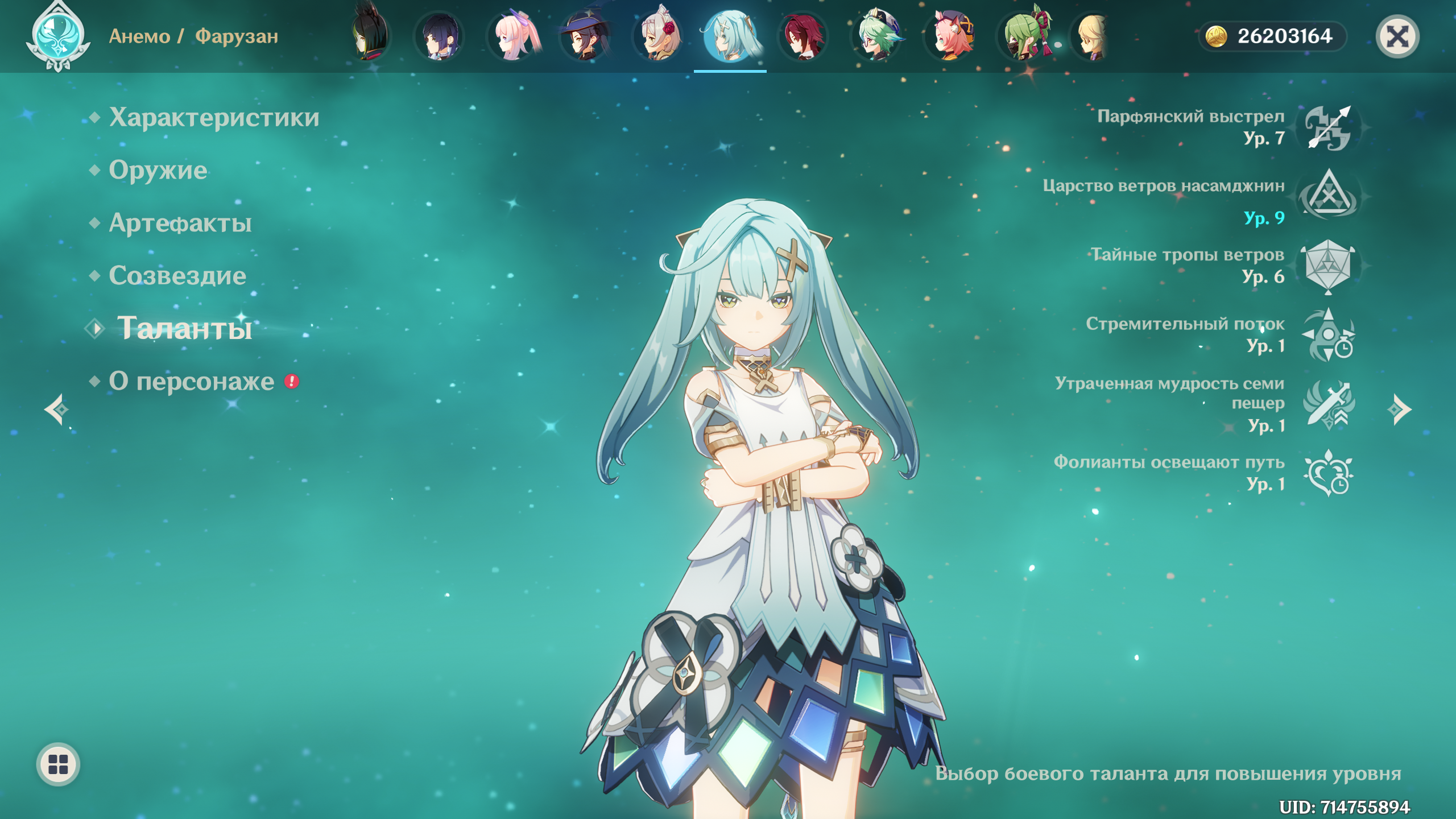Go to next character with right arrow

pyautogui.click(x=1400, y=409)
